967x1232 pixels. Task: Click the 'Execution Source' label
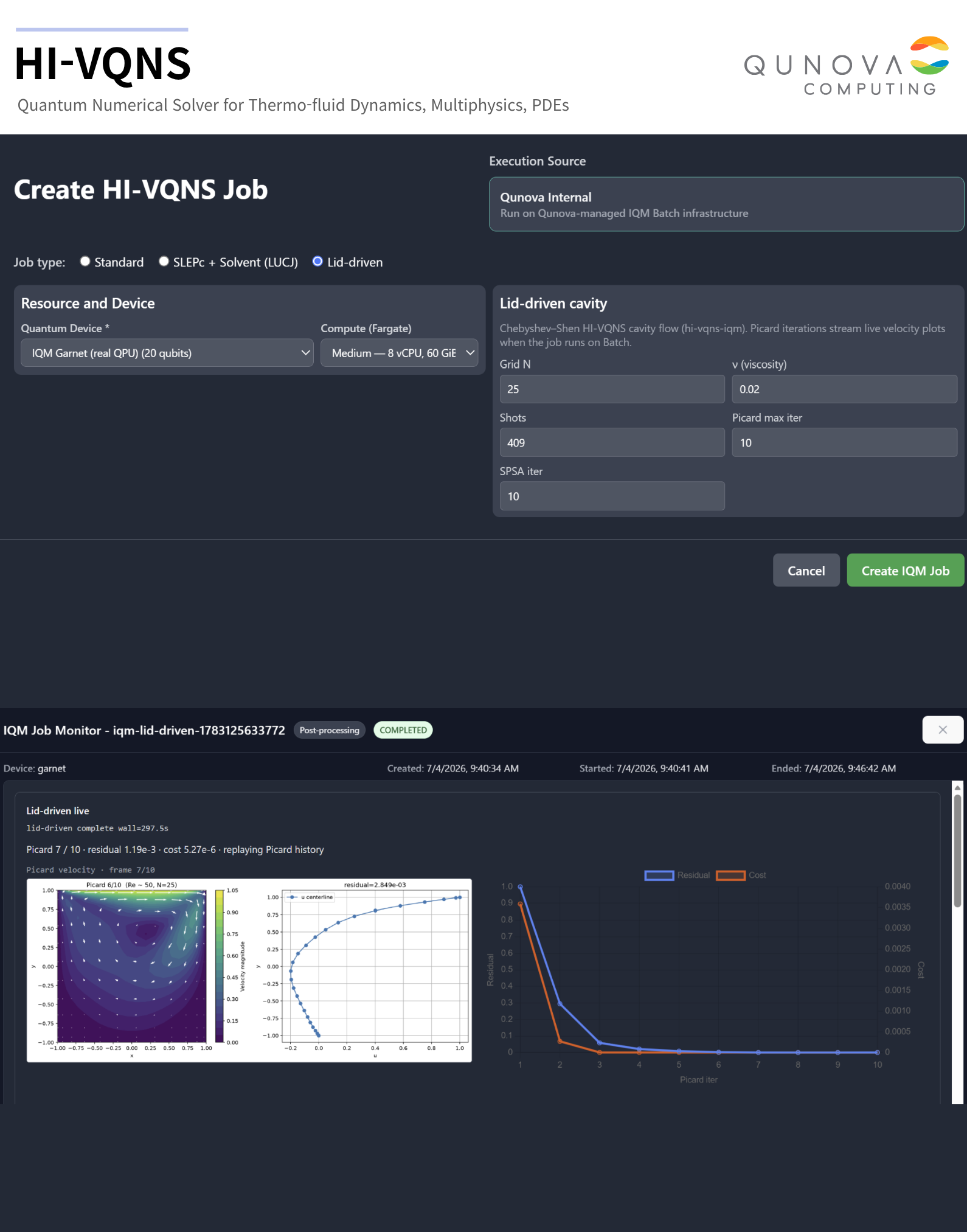pyautogui.click(x=538, y=161)
